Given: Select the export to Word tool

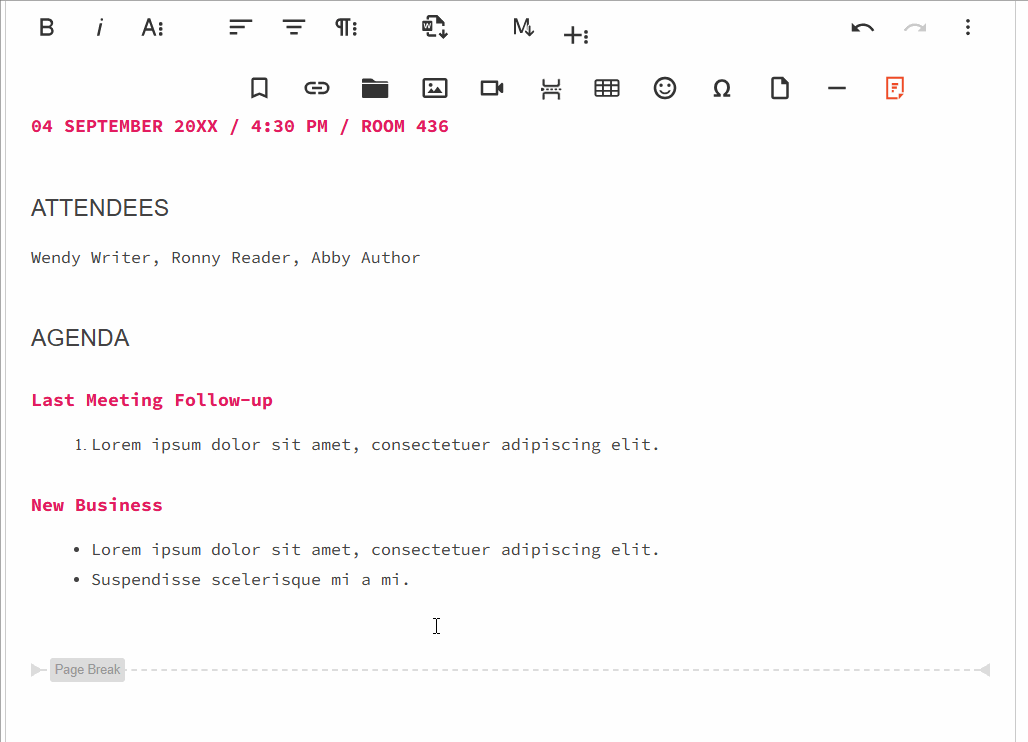Looking at the screenshot, I should [434, 28].
